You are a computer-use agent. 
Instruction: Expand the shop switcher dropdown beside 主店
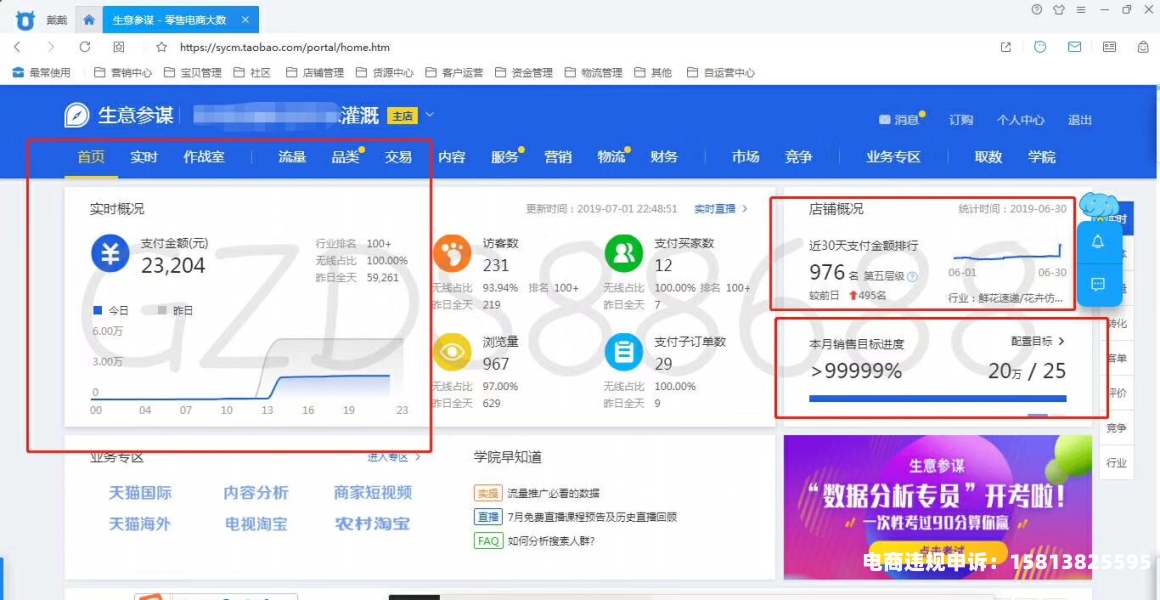430,115
